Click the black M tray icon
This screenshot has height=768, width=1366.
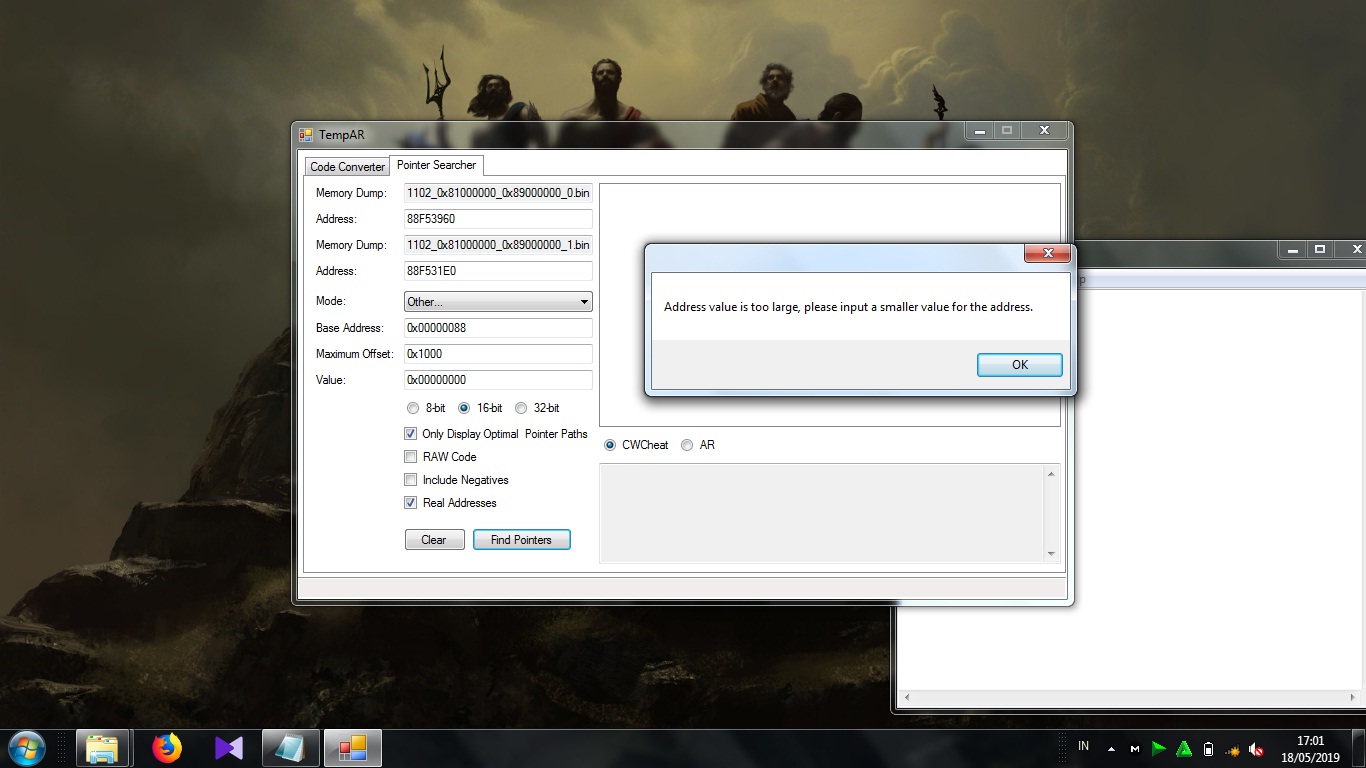pyautogui.click(x=1135, y=749)
